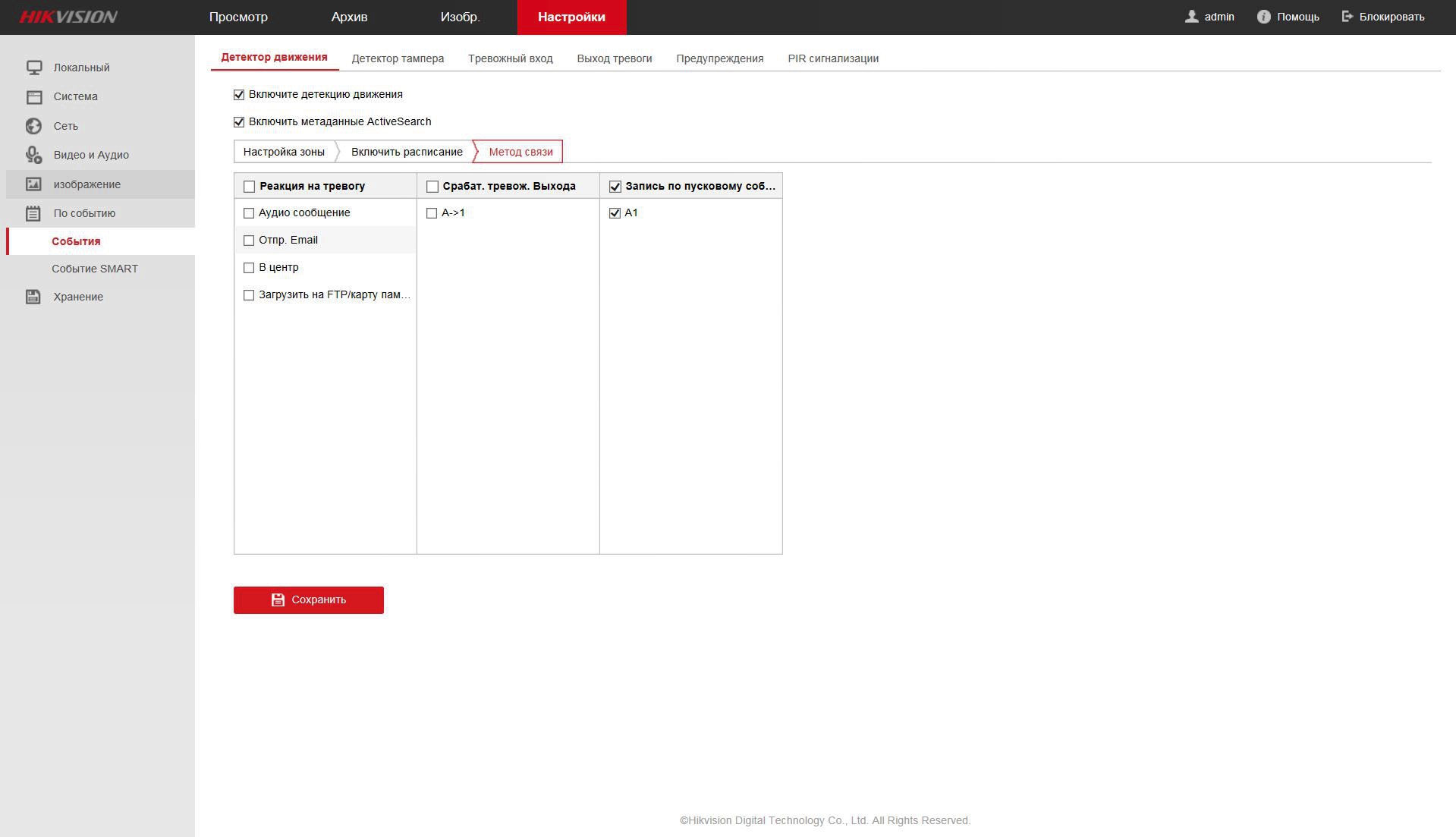Click the Local monitor icon in sidebar
This screenshot has height=837, width=1456.
[34, 68]
